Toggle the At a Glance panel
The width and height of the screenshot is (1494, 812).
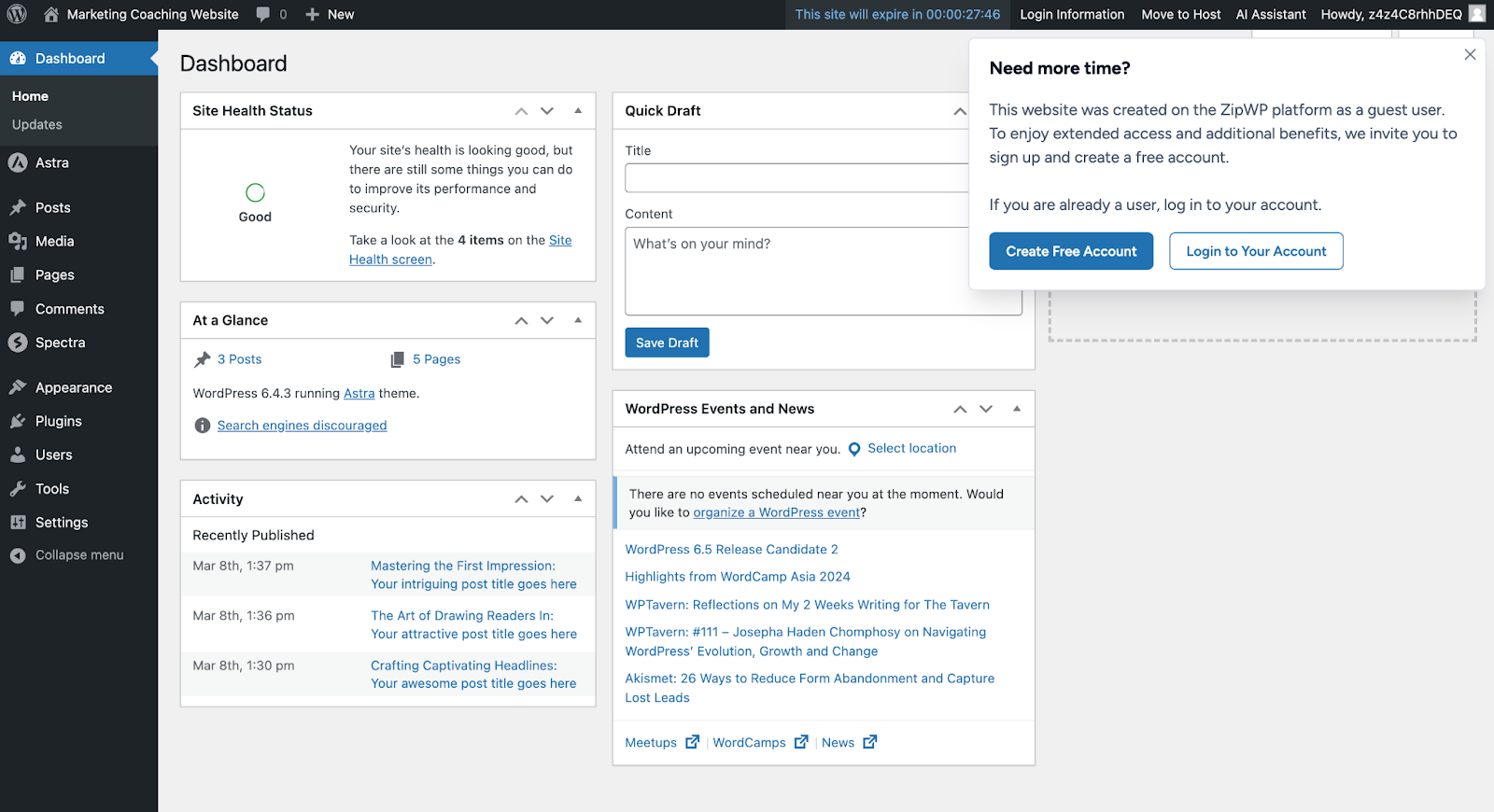pos(578,320)
